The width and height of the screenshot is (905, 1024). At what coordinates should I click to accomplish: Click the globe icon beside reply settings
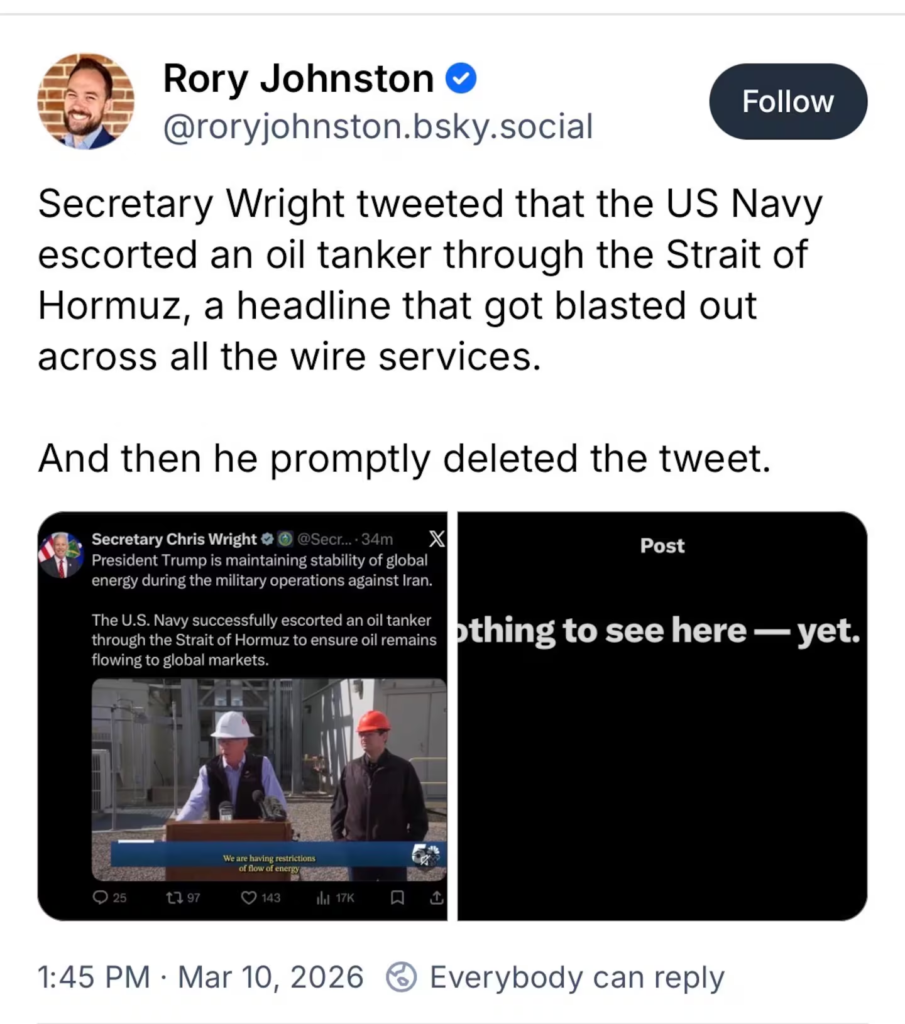coord(402,977)
